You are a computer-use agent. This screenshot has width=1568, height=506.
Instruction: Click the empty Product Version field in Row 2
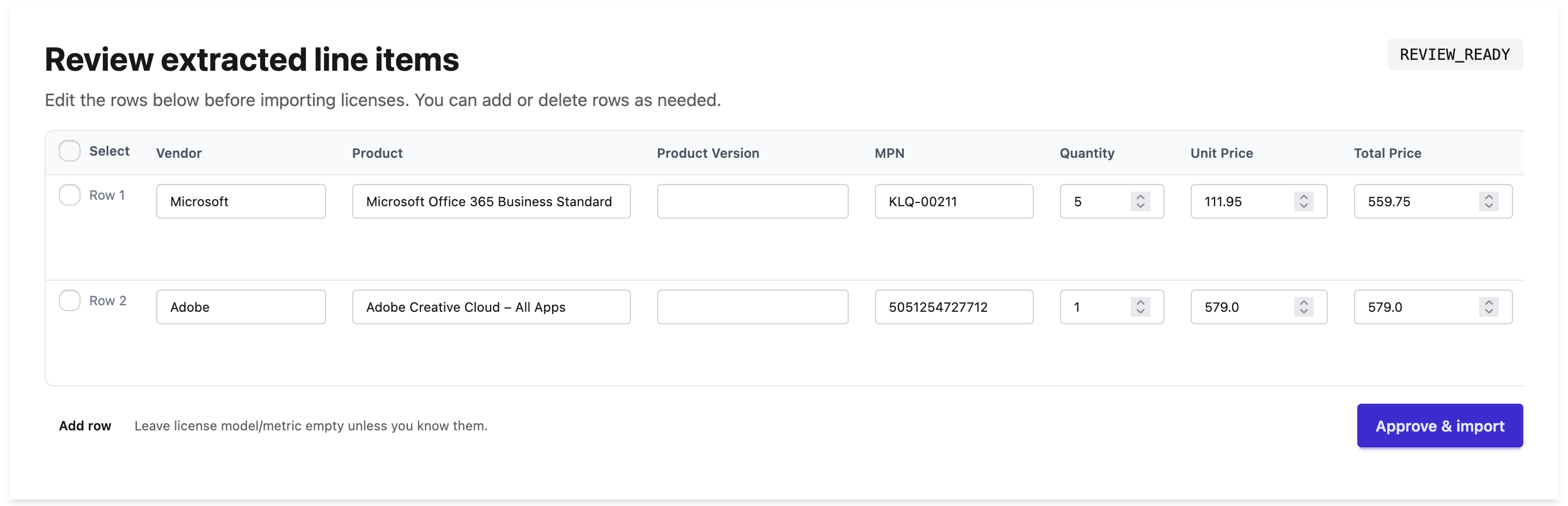point(752,306)
